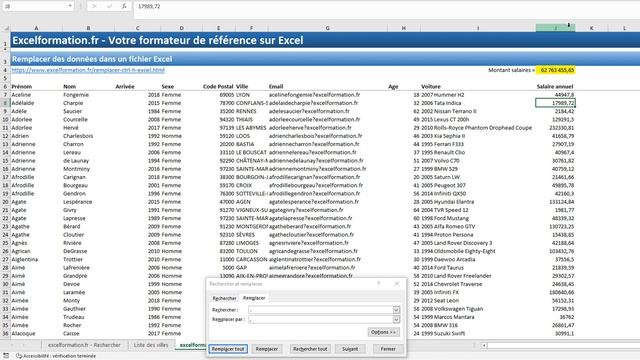
Task: Click email cell 'agategivry?excelformation.fr'
Action: 327,210
